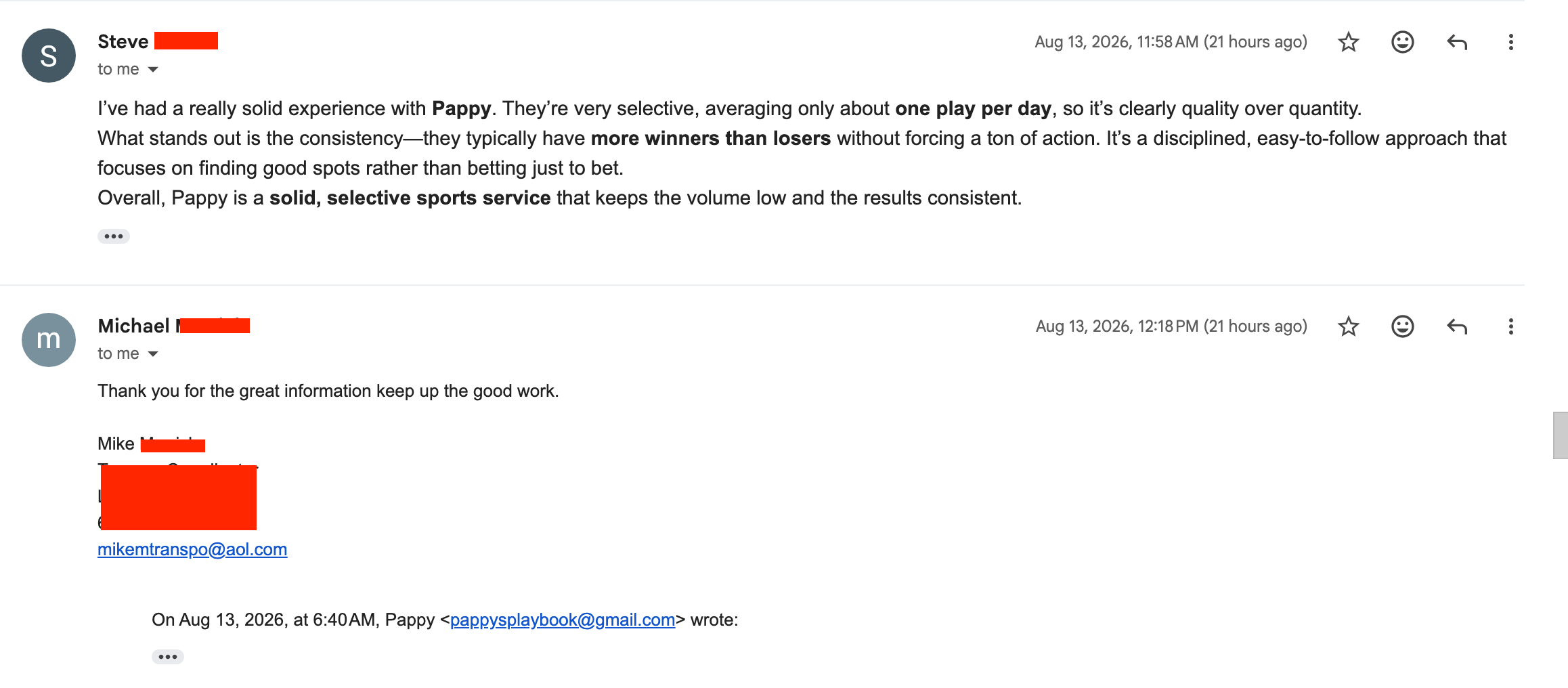Click sender name Michael
Image resolution: width=1568 pixels, height=688 pixels.
click(133, 326)
